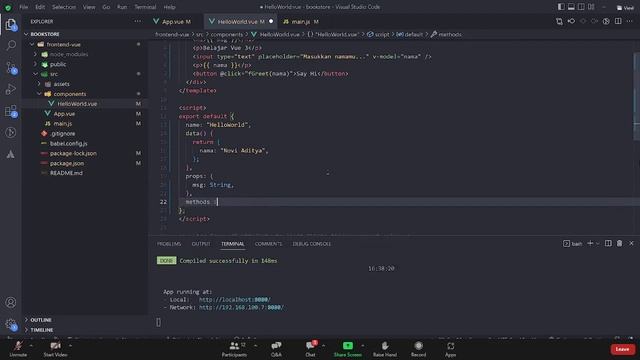Expand the OUTLINE section

(x=41, y=320)
